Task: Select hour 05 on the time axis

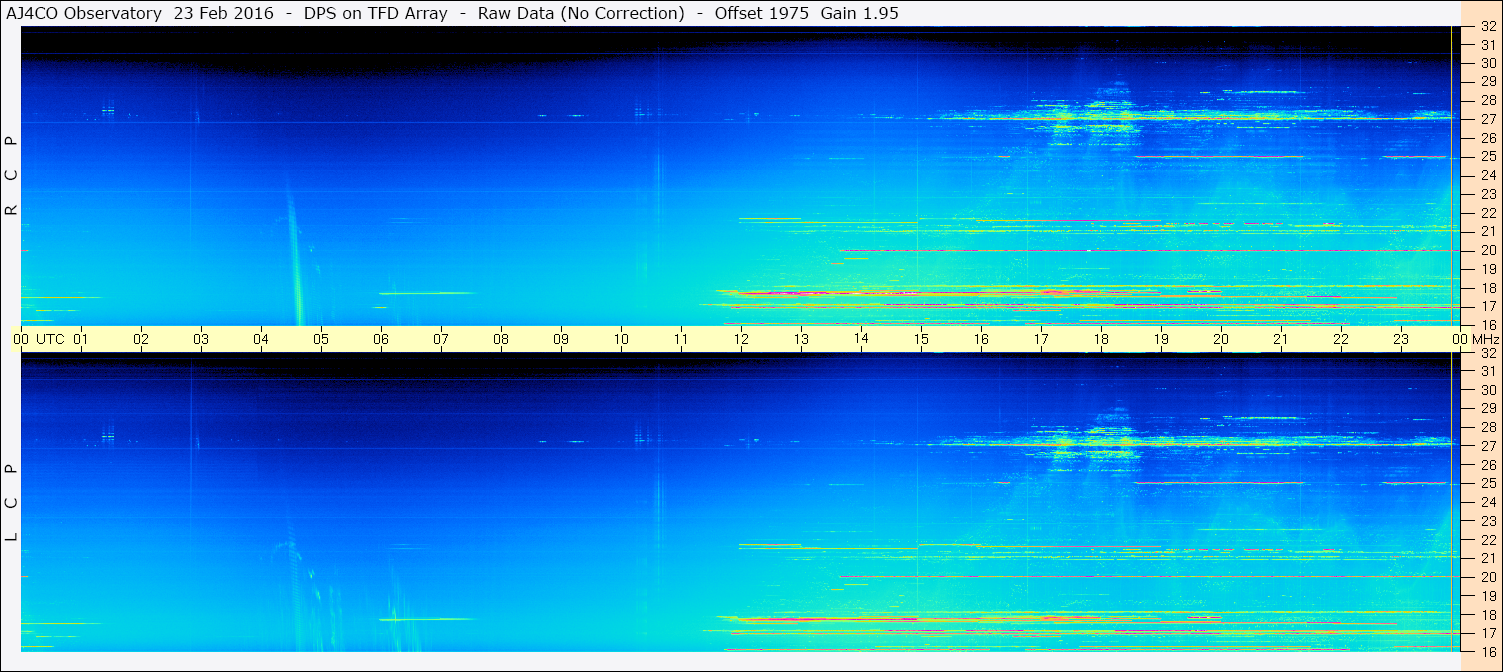Action: (x=321, y=339)
